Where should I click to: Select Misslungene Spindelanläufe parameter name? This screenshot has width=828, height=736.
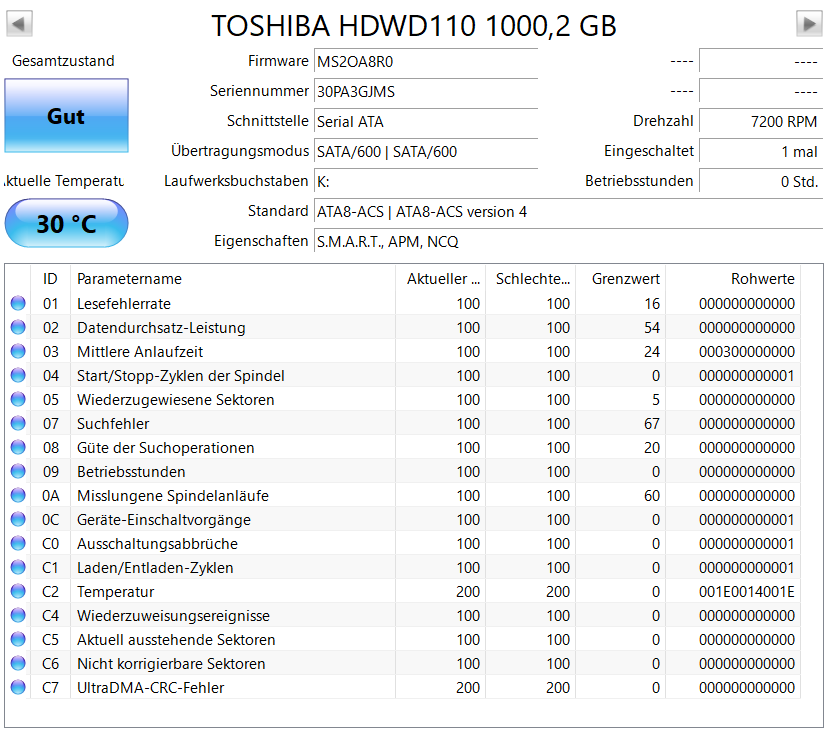tap(173, 496)
